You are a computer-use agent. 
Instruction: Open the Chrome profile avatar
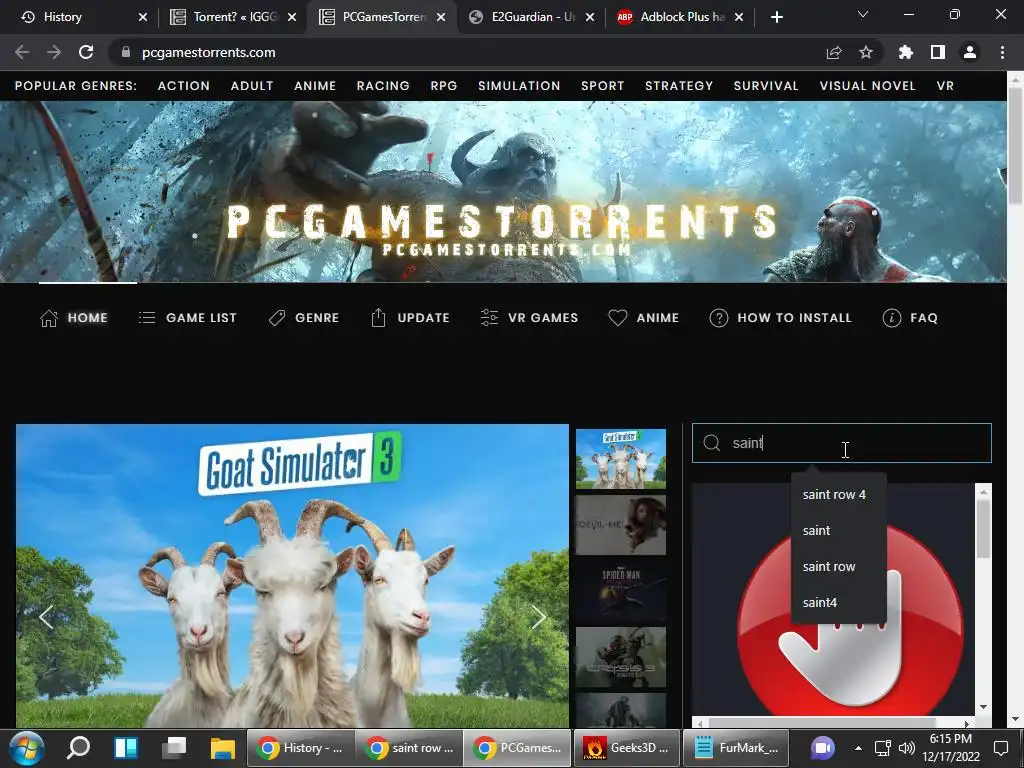coord(970,52)
